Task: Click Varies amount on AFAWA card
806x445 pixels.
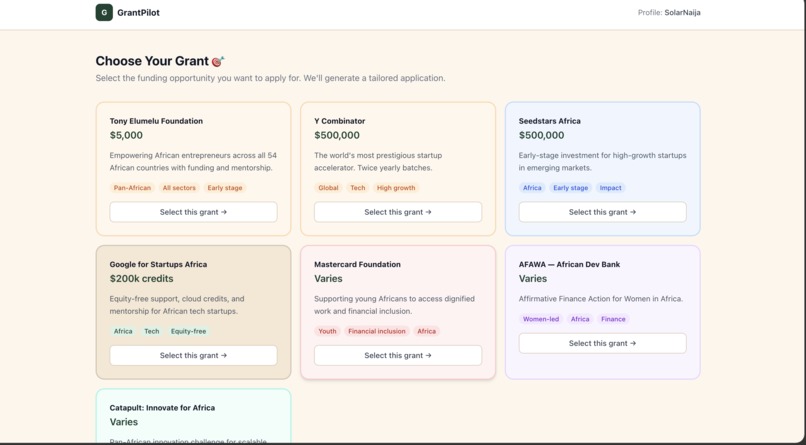Action: coord(533,279)
